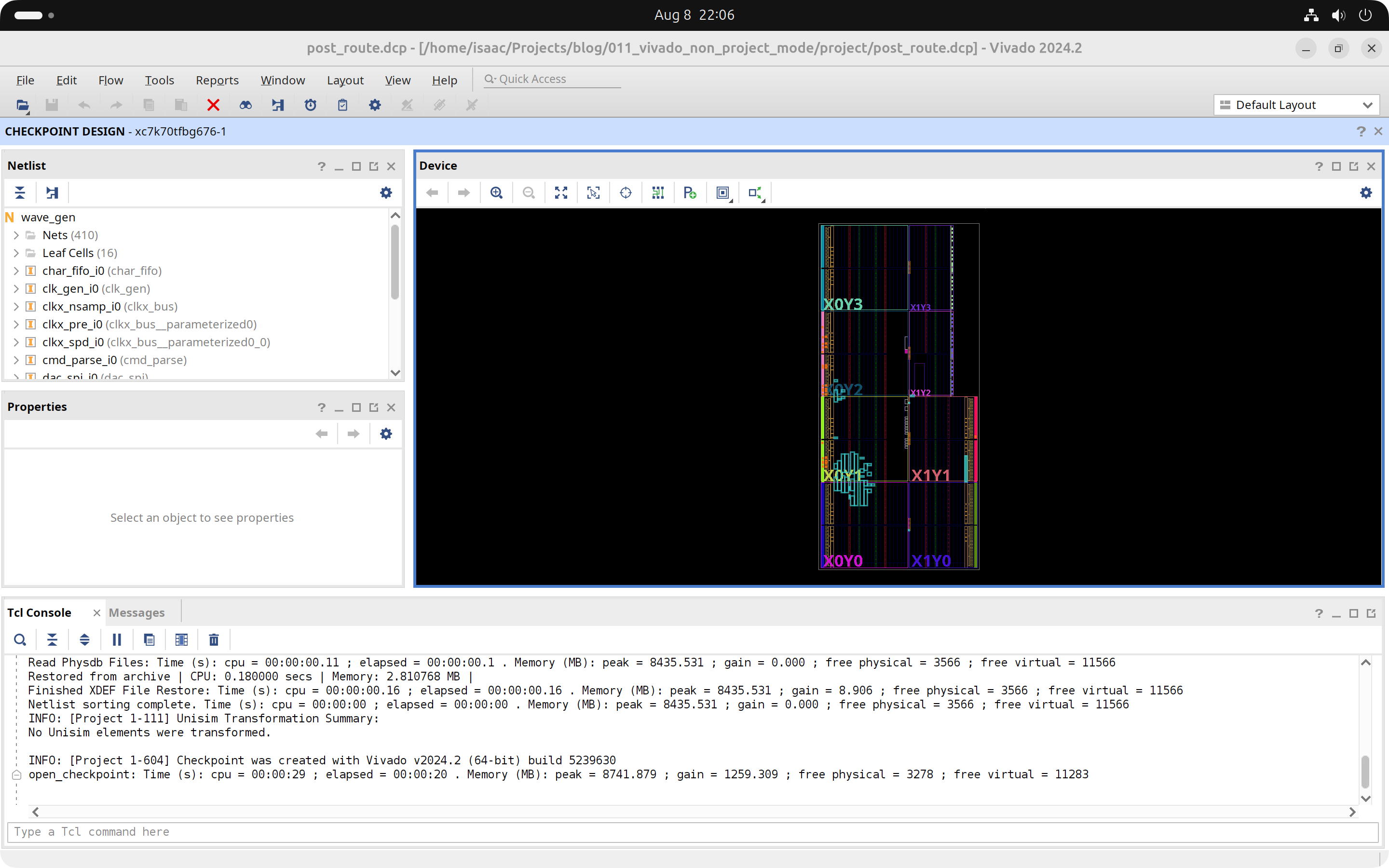Pause Tcl Console output
This screenshot has height=868, width=1389.
tap(117, 639)
